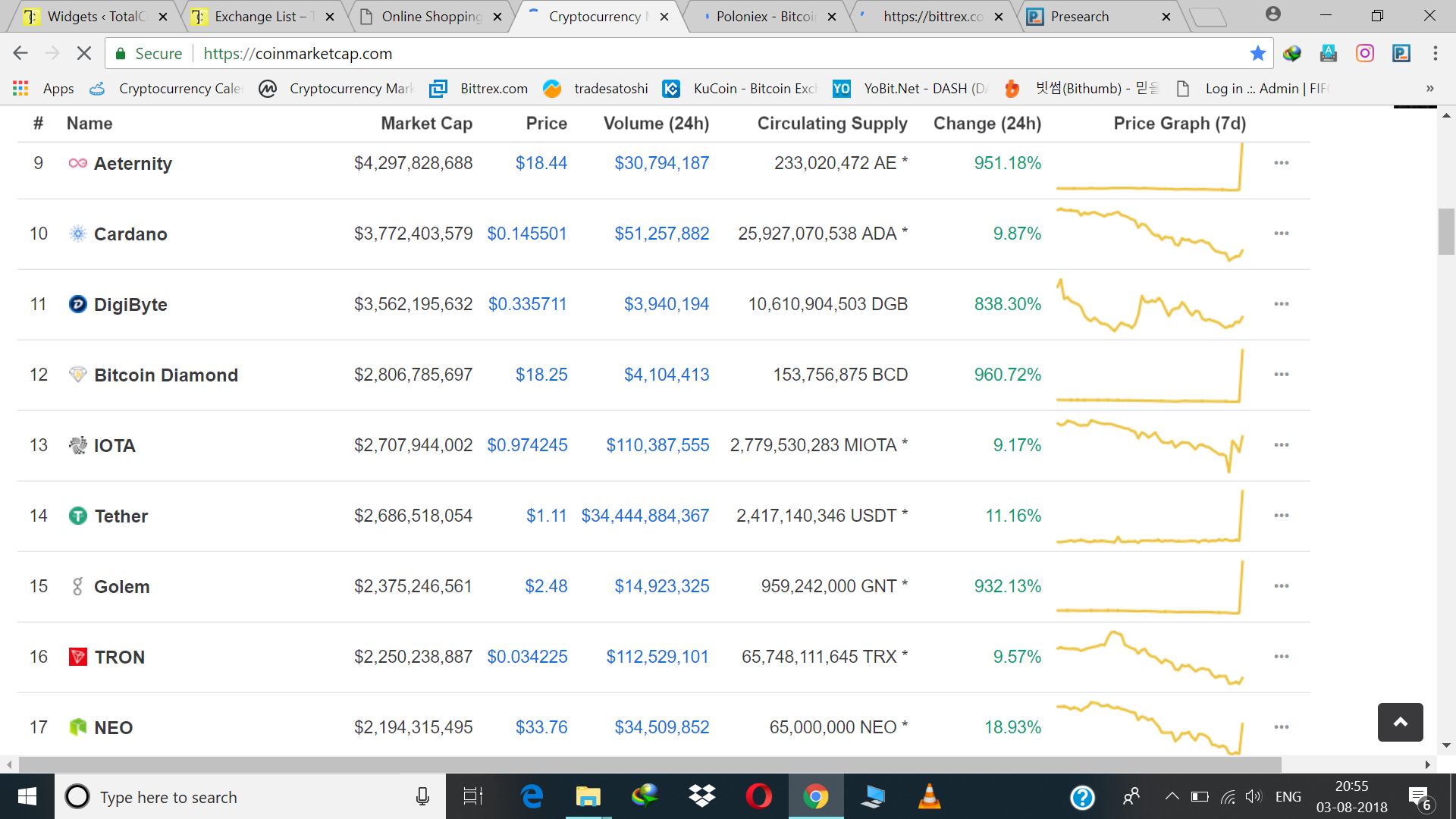Open Dropbox from the taskbar
The width and height of the screenshot is (1456, 819).
pyautogui.click(x=701, y=796)
